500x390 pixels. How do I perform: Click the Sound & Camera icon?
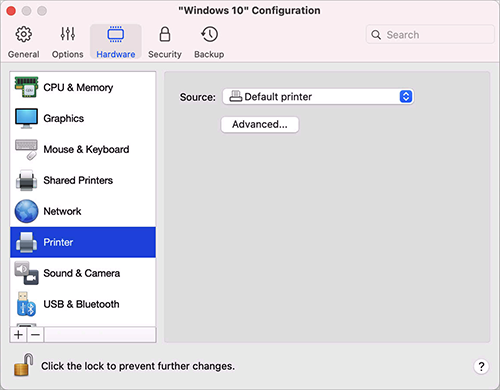coord(26,273)
